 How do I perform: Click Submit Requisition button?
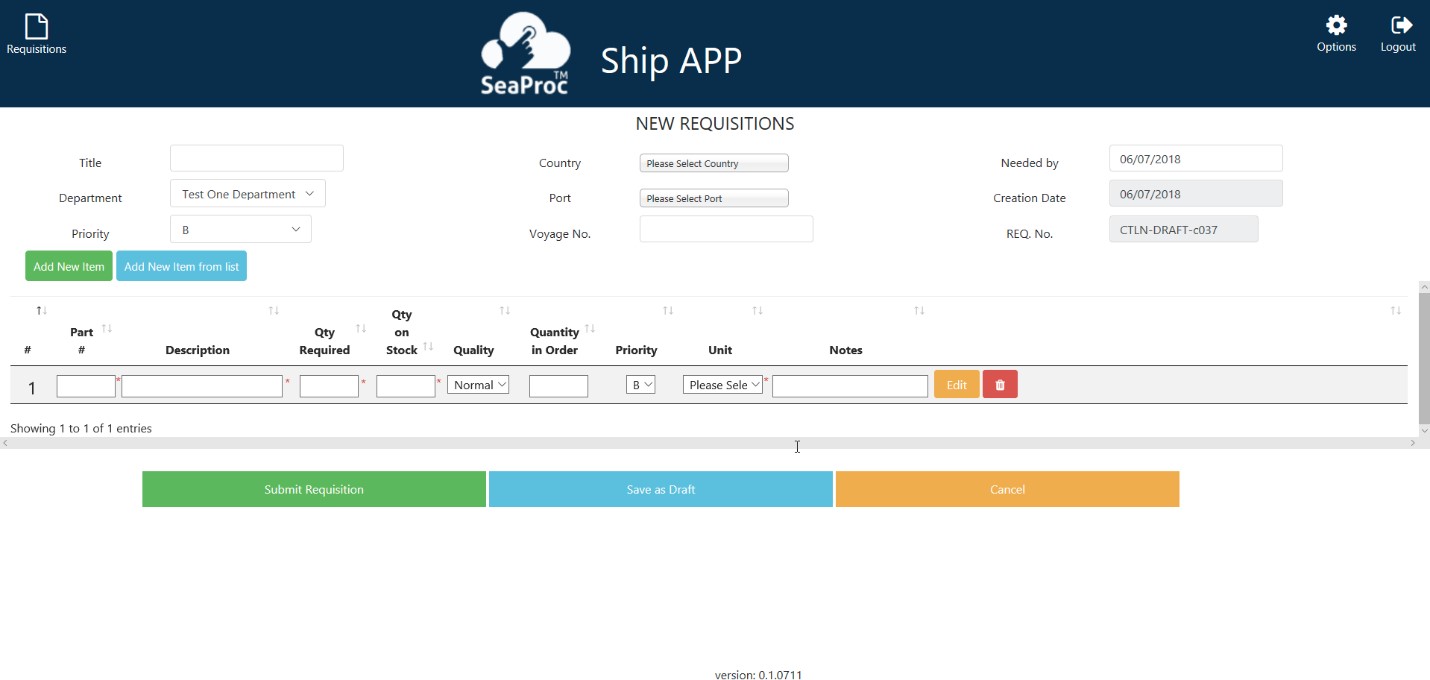click(314, 489)
